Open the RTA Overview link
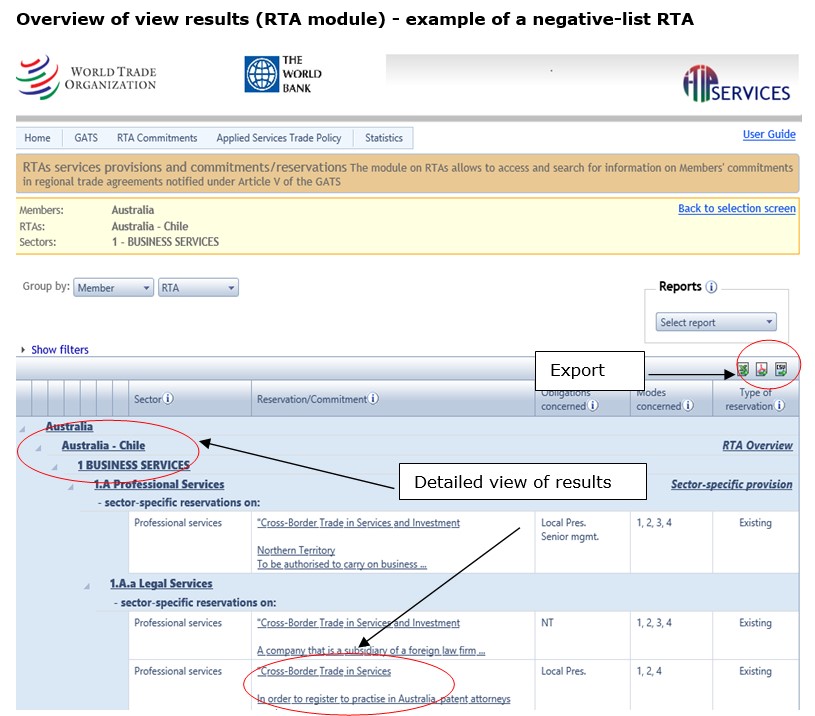 click(x=757, y=445)
